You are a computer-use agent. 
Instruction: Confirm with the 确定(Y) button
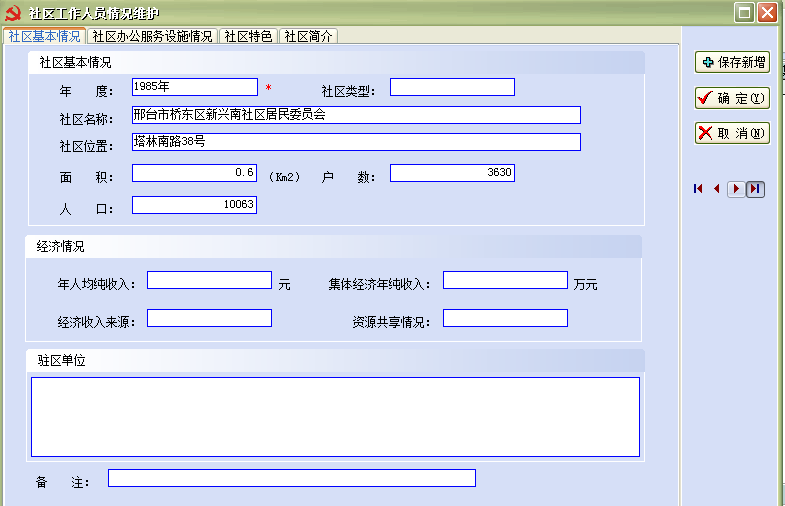click(732, 98)
